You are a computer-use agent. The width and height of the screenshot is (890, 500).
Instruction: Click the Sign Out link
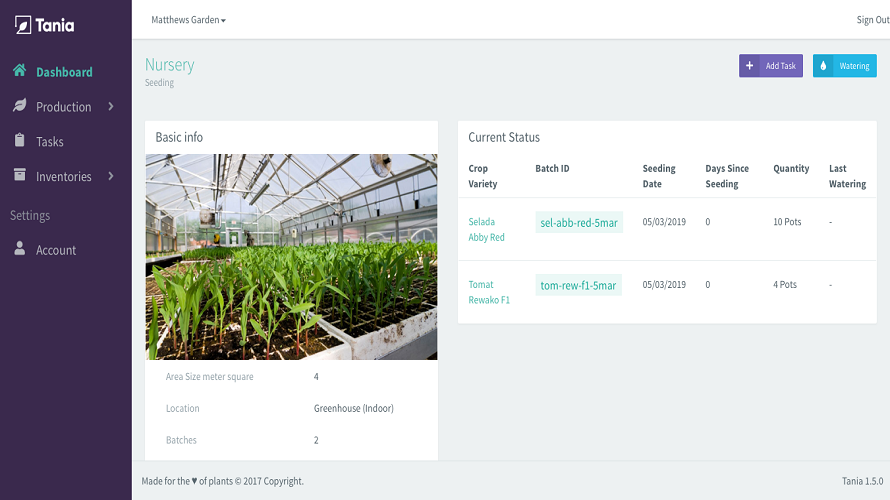click(x=872, y=20)
